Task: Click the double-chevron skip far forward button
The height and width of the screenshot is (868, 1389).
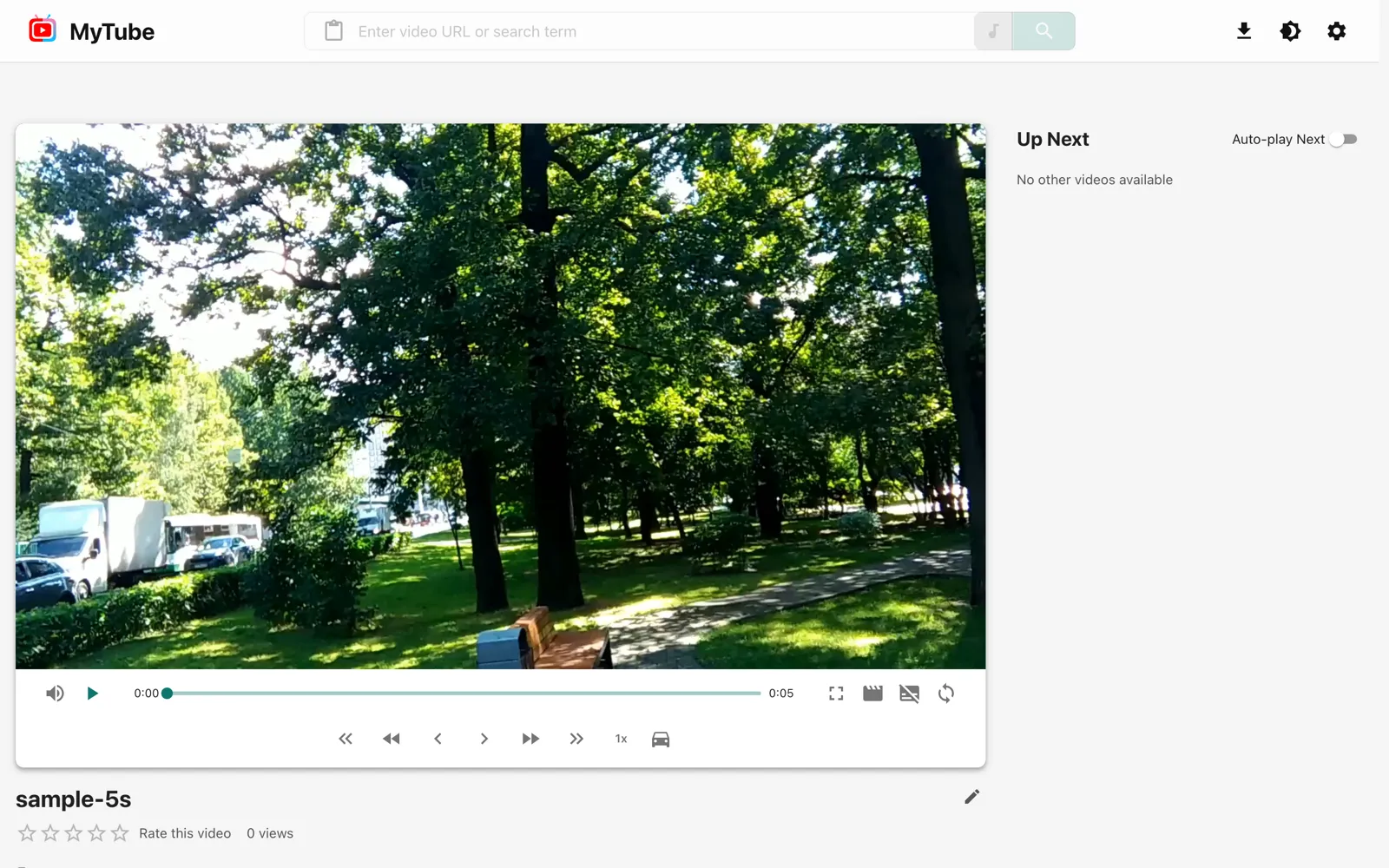Action: [x=576, y=739]
